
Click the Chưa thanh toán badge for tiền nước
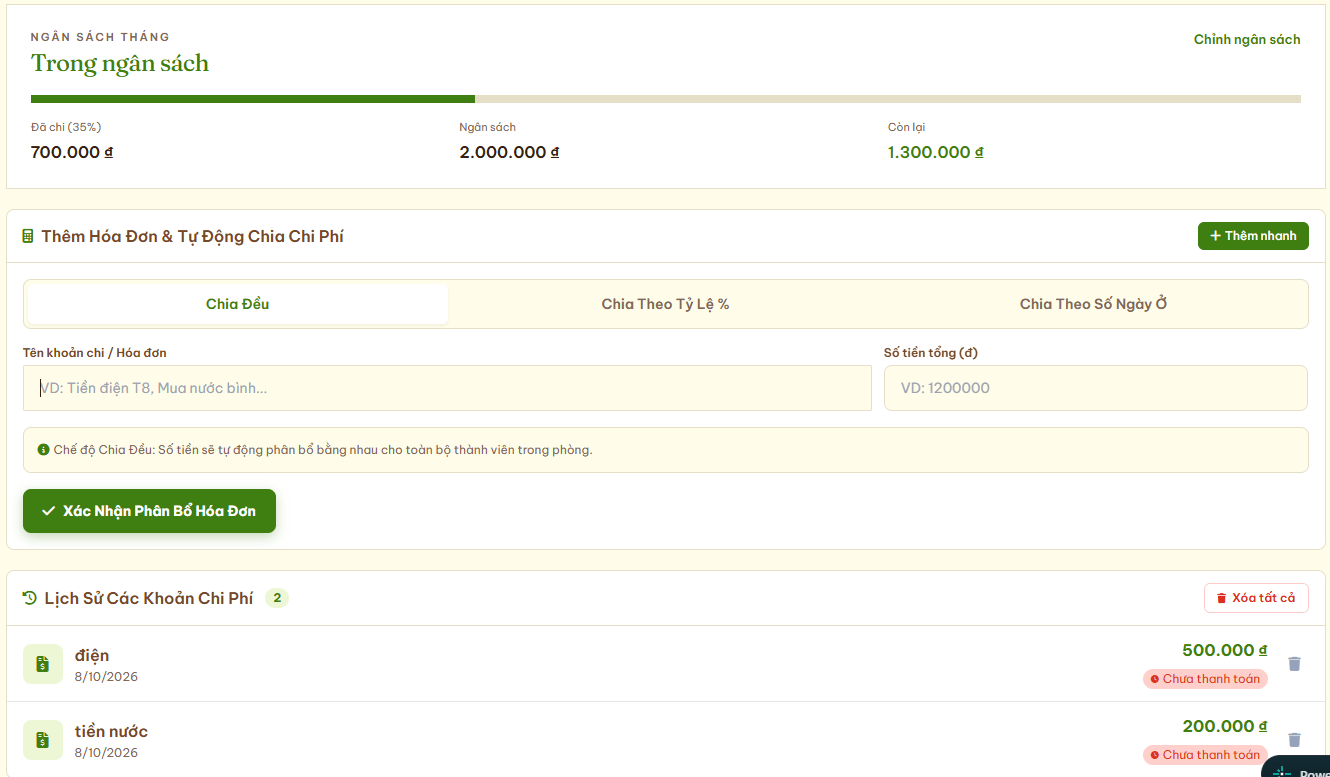coord(1205,755)
